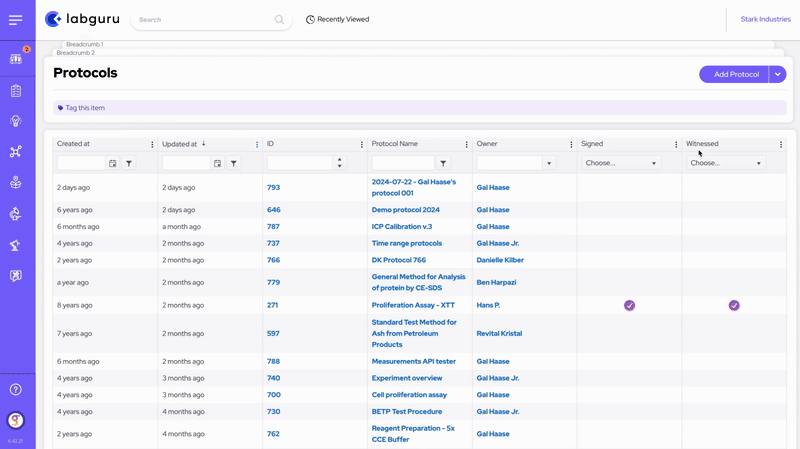
Task: Click Breadcrumb 2 text
Action: [76, 53]
